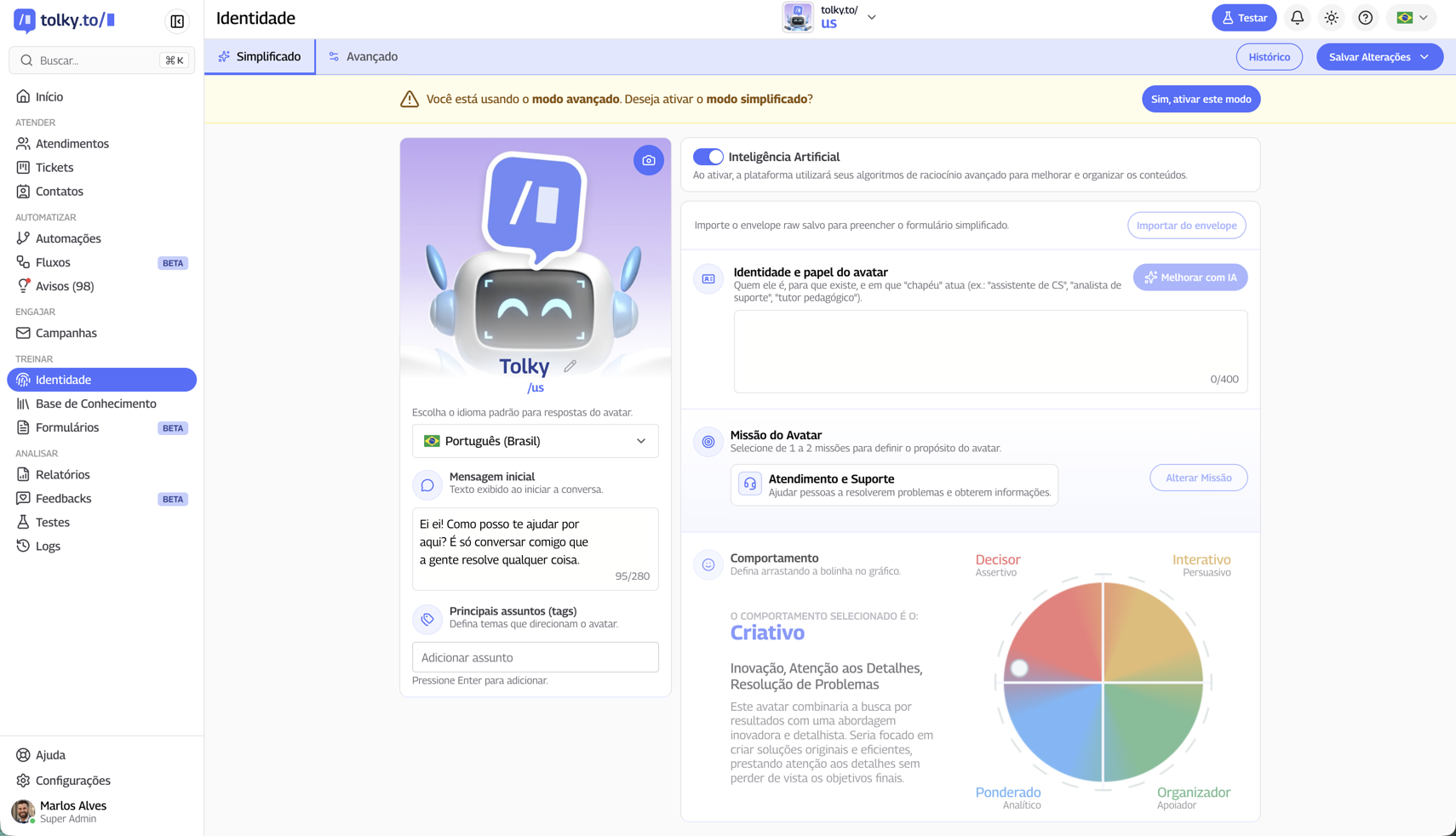The image size is (1456, 836).
Task: Open Base de Conhecimento in sidebar
Action: tap(95, 404)
